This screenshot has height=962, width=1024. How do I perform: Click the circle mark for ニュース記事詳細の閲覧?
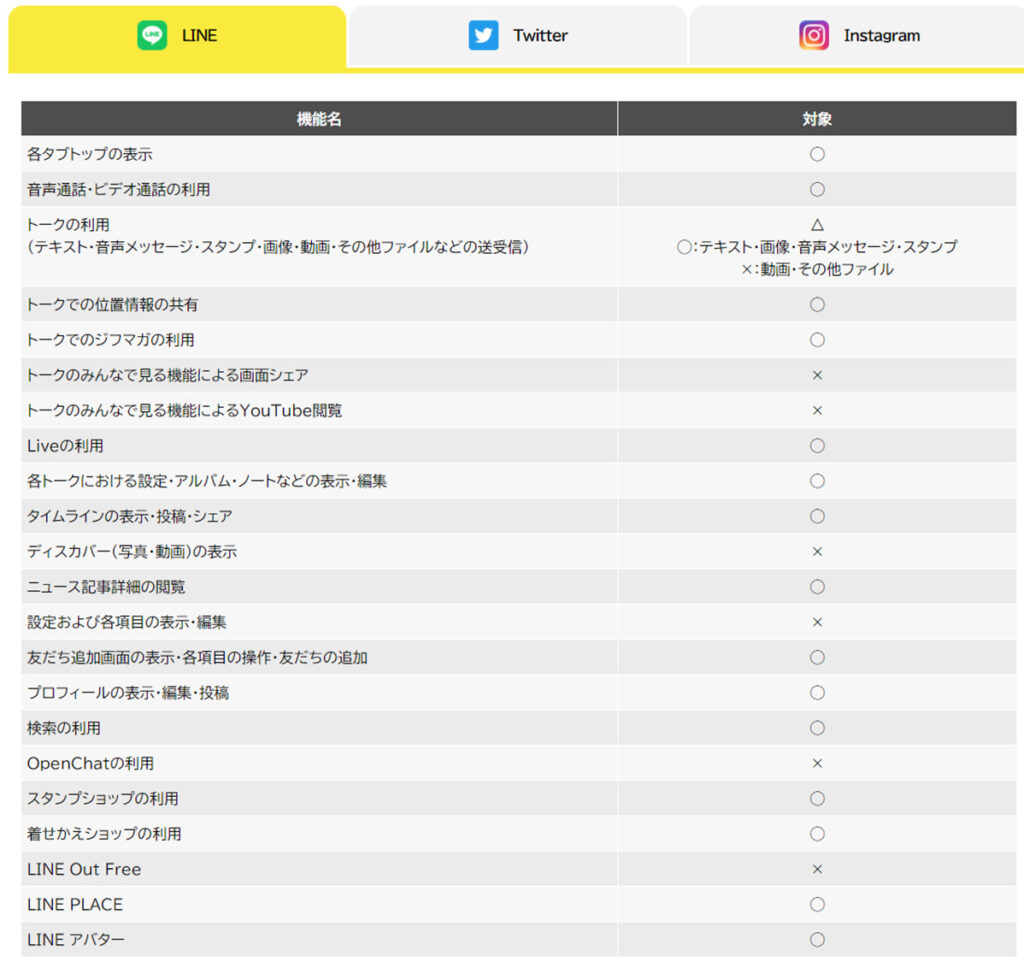pos(817,586)
